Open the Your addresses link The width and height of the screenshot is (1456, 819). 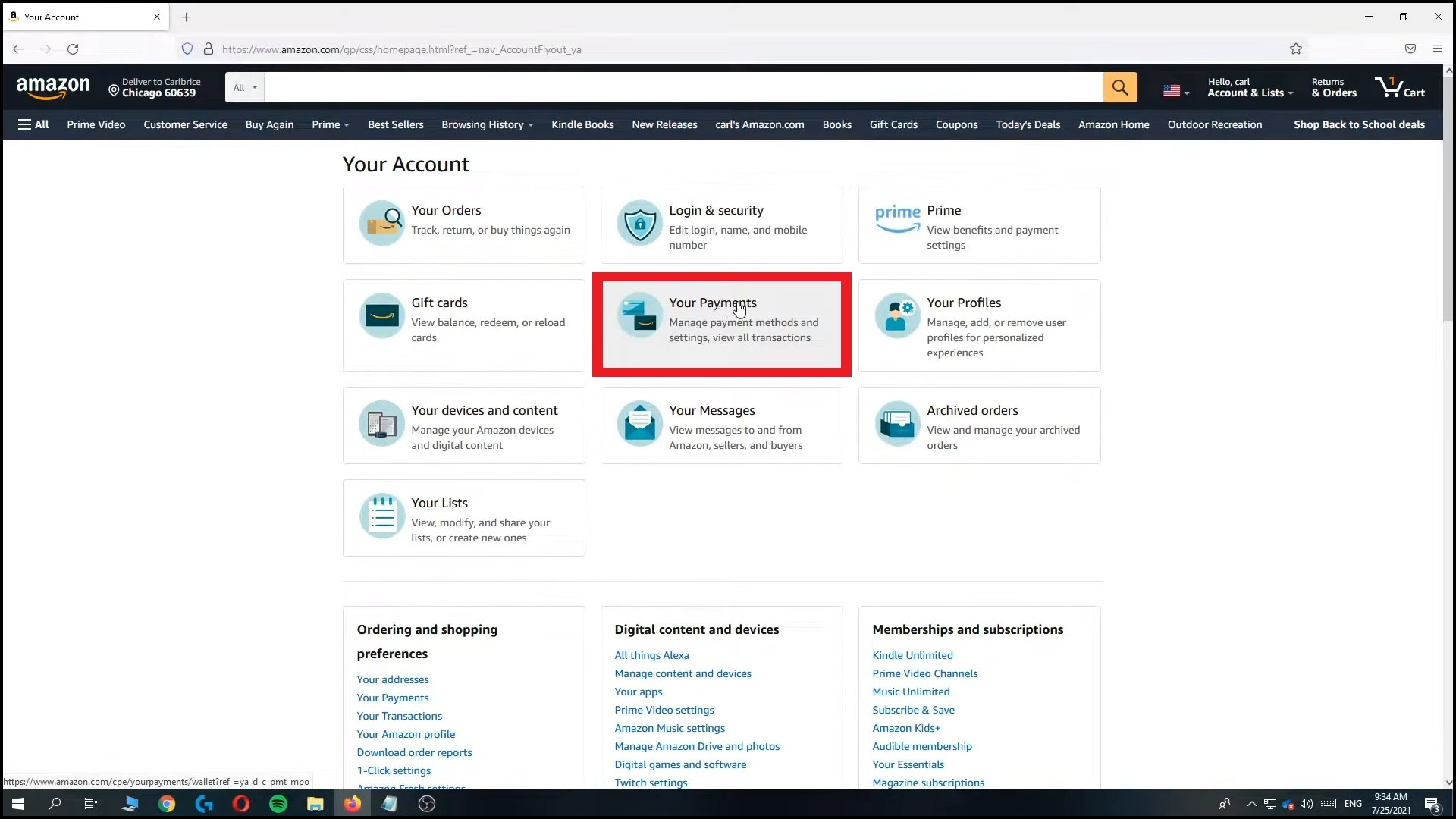click(x=392, y=679)
